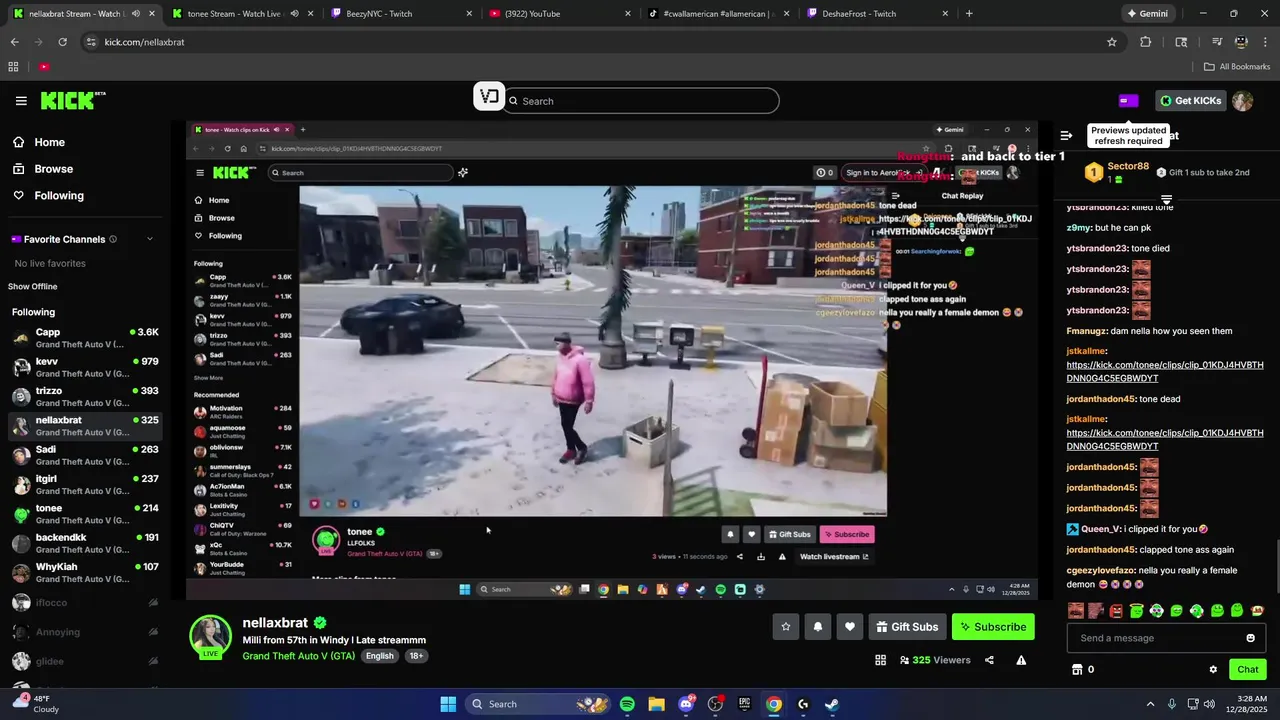Open the chat shop icon
The image size is (1280, 720).
click(x=1077, y=669)
